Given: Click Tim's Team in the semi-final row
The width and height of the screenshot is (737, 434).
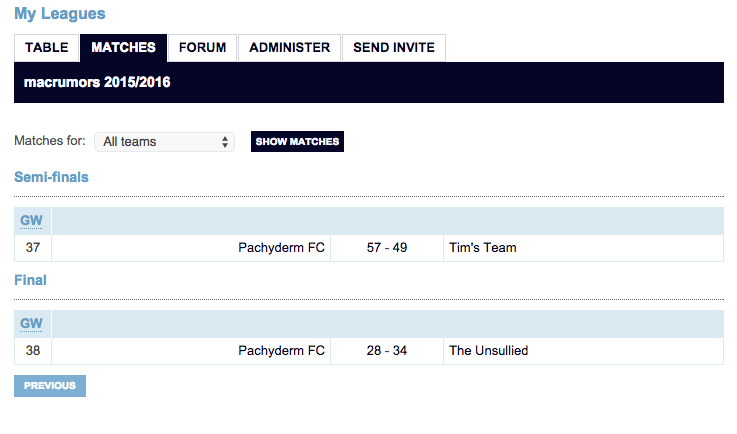Looking at the screenshot, I should click(x=483, y=248).
